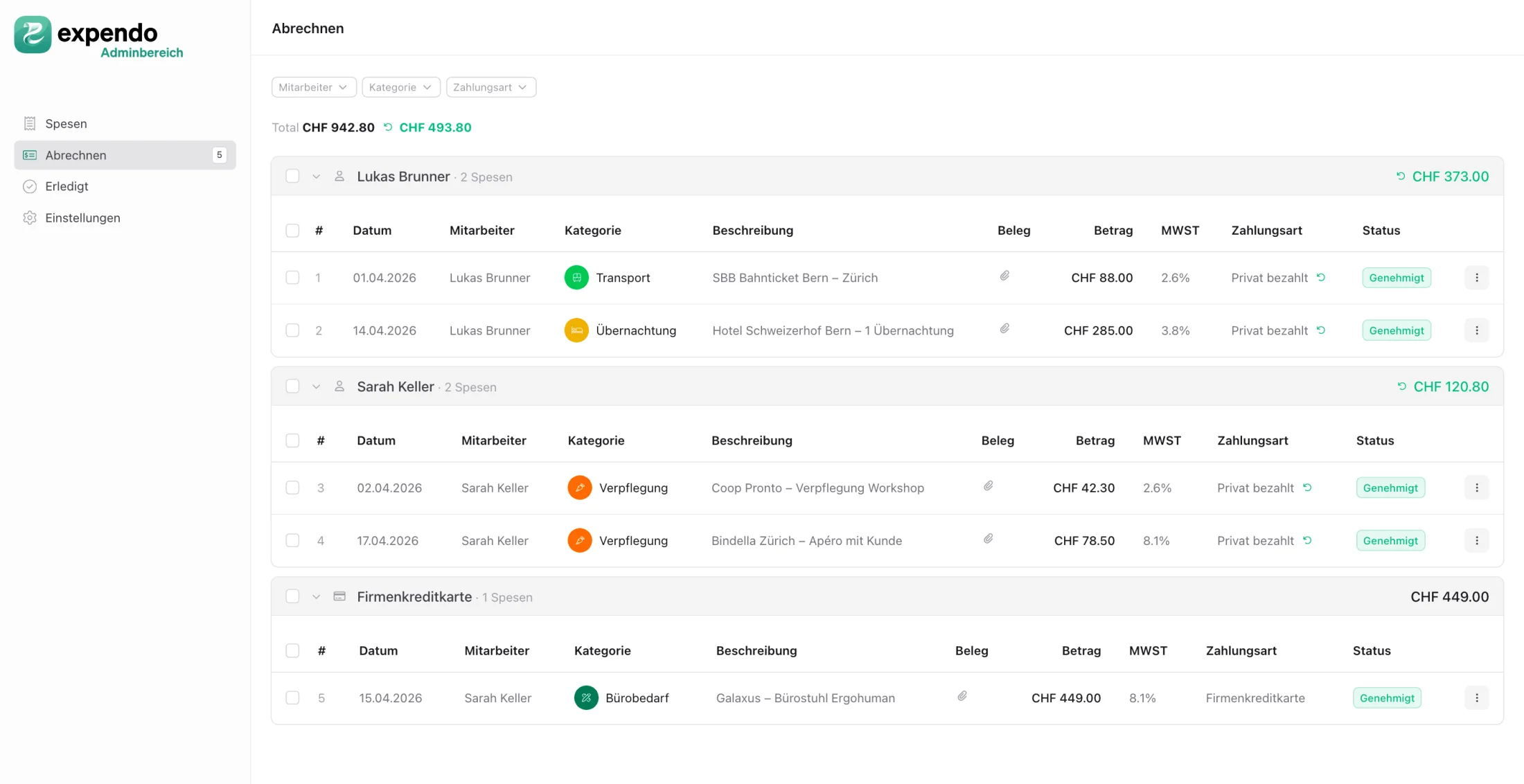Click the yellow Übernachtung category icon

pyautogui.click(x=576, y=330)
